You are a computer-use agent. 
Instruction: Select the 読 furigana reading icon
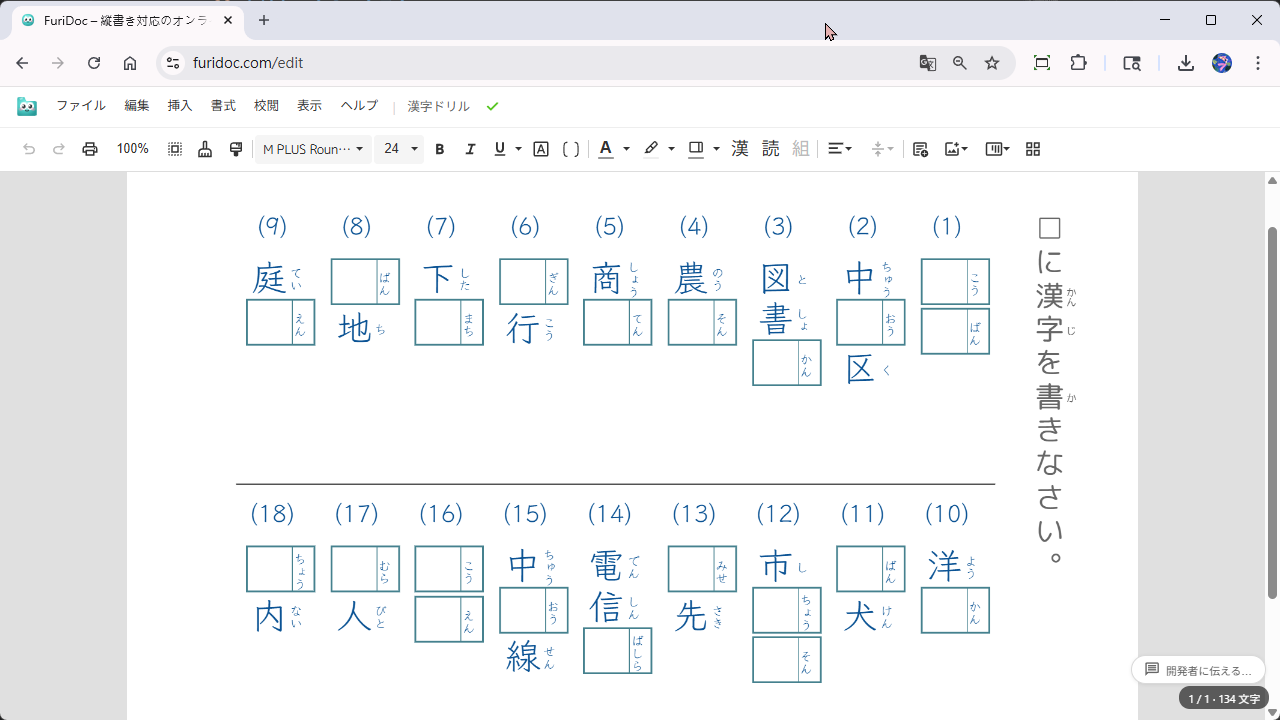pyautogui.click(x=770, y=148)
